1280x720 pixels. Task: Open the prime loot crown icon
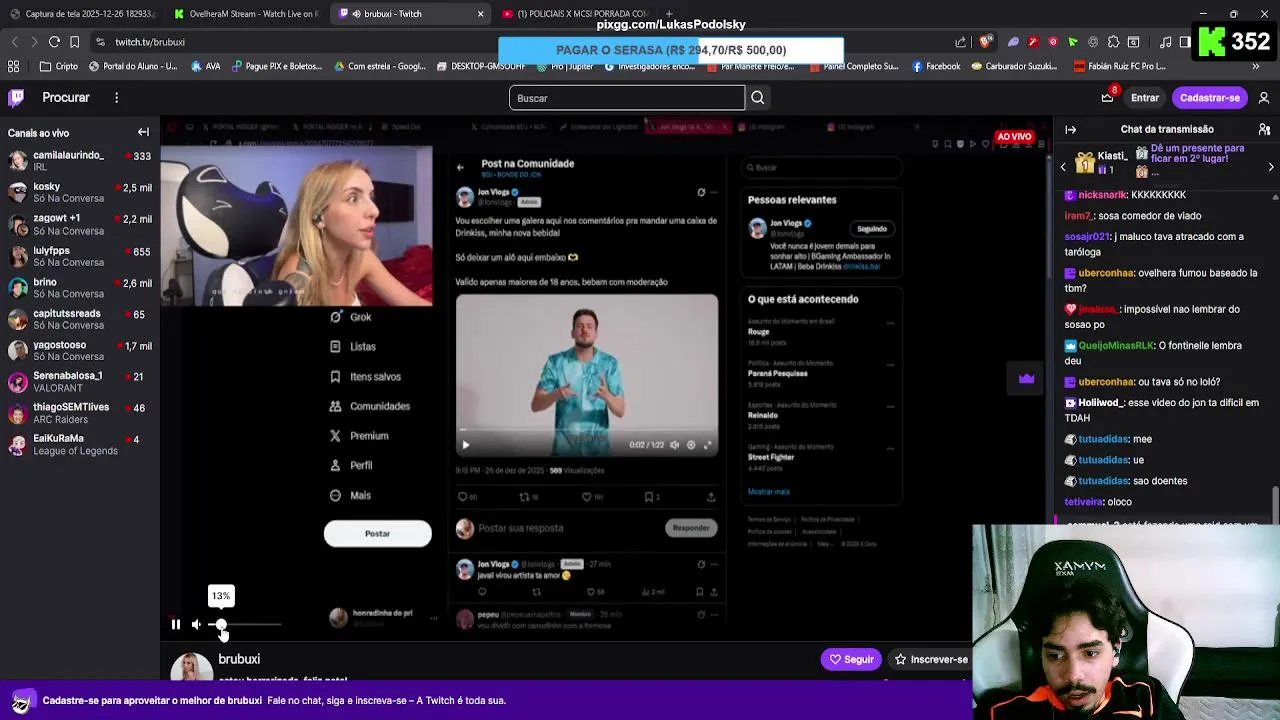tap(1108, 98)
